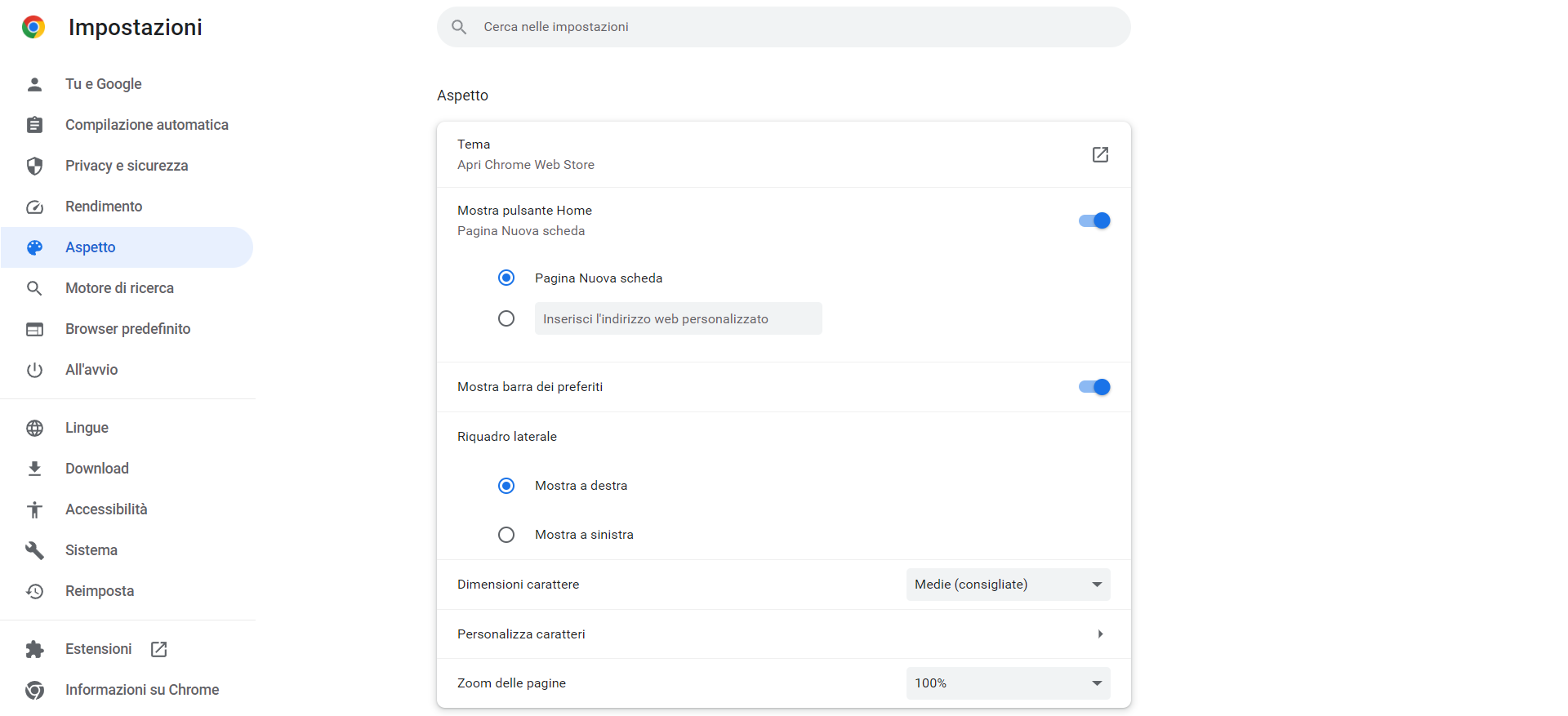
Task: Open the Dimensioni carattere dropdown
Action: 1008,585
